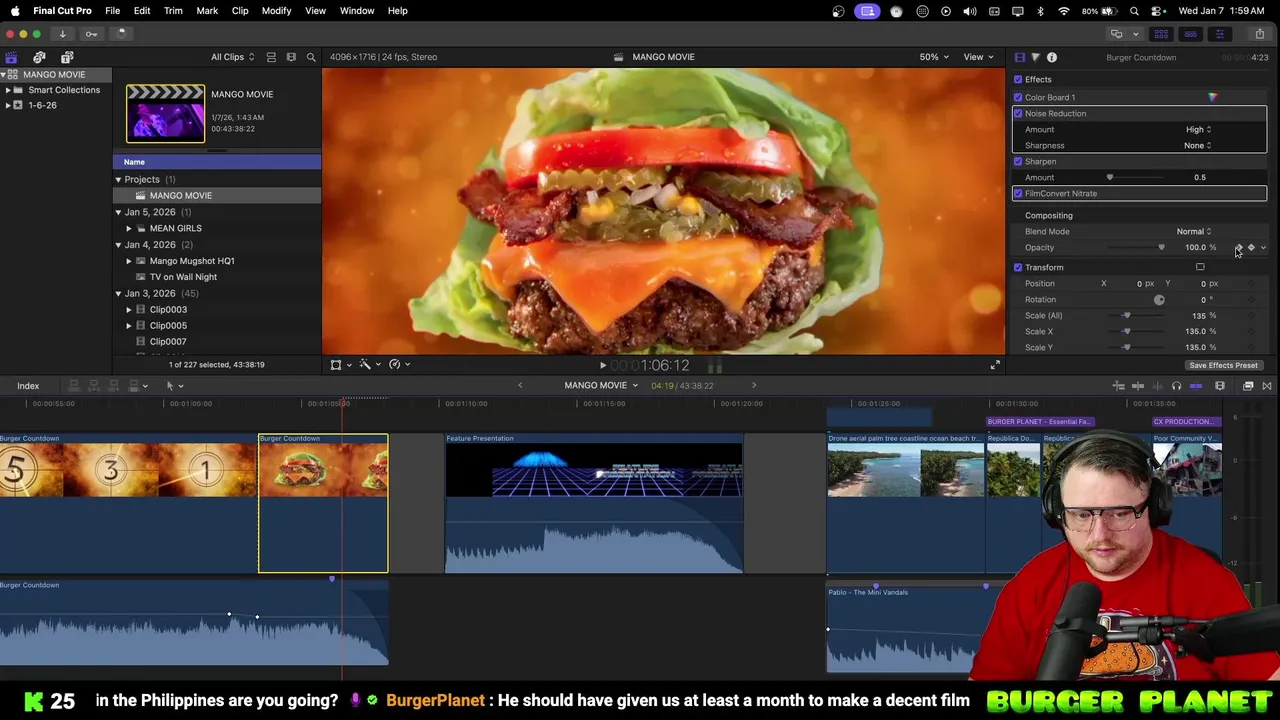Show background tasks progress

click(121, 34)
